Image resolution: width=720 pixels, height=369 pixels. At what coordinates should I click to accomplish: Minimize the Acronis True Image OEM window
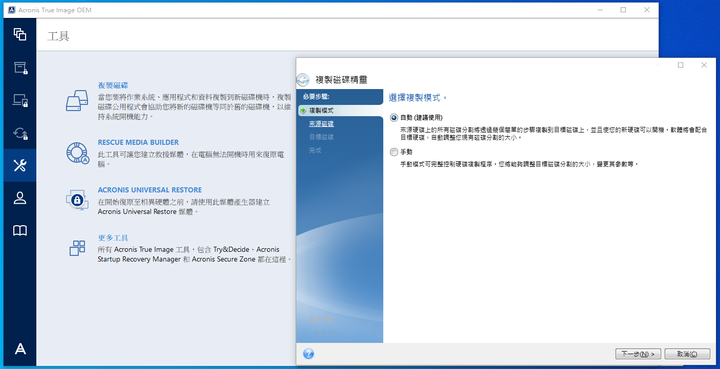(x=600, y=10)
